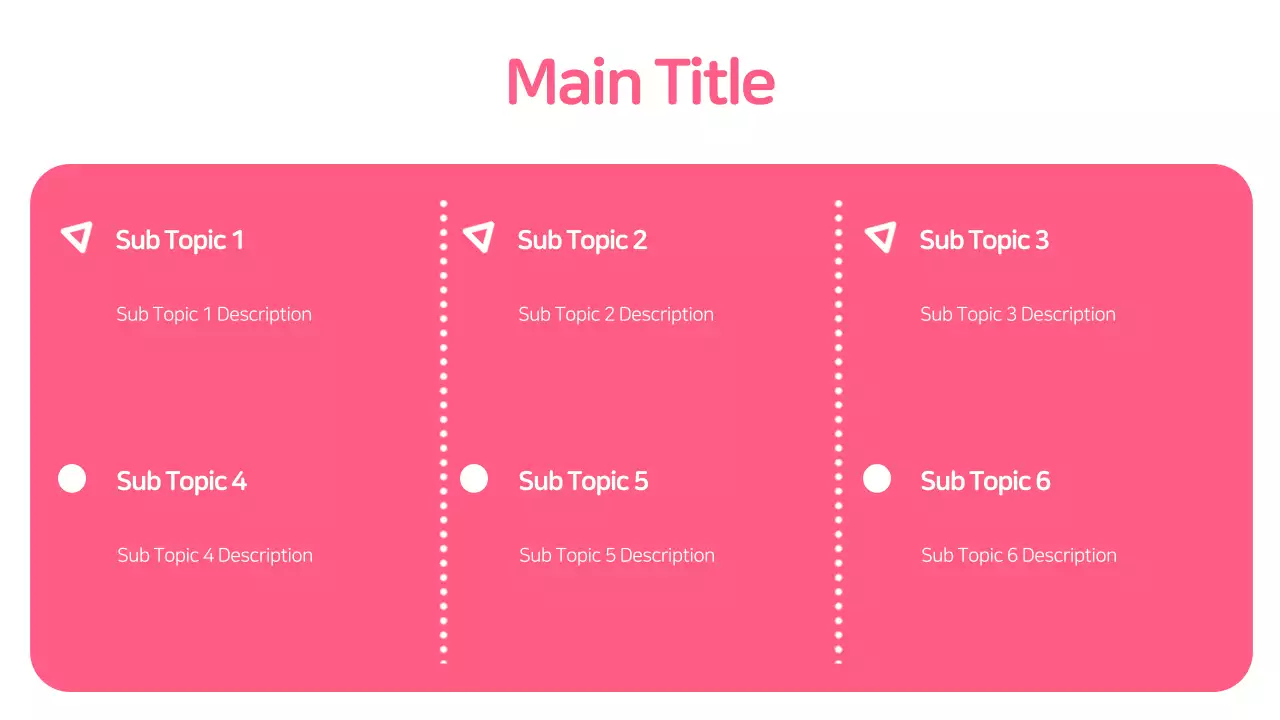
Task: Select the white circle beside Sub Topic 6
Action: 877,479
